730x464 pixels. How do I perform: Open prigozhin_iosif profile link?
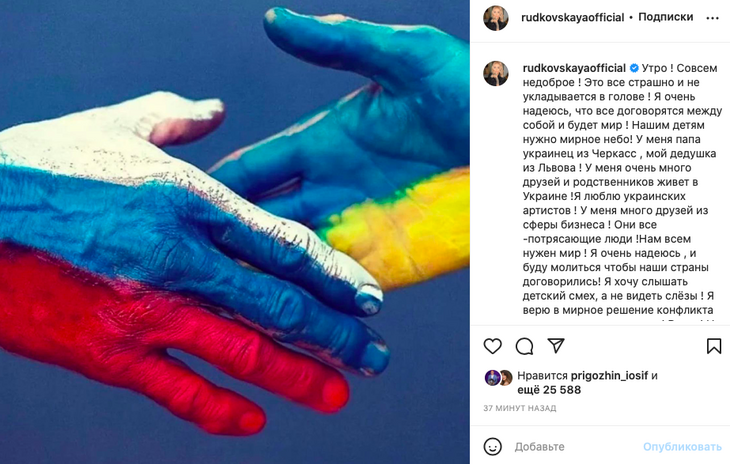(609, 376)
